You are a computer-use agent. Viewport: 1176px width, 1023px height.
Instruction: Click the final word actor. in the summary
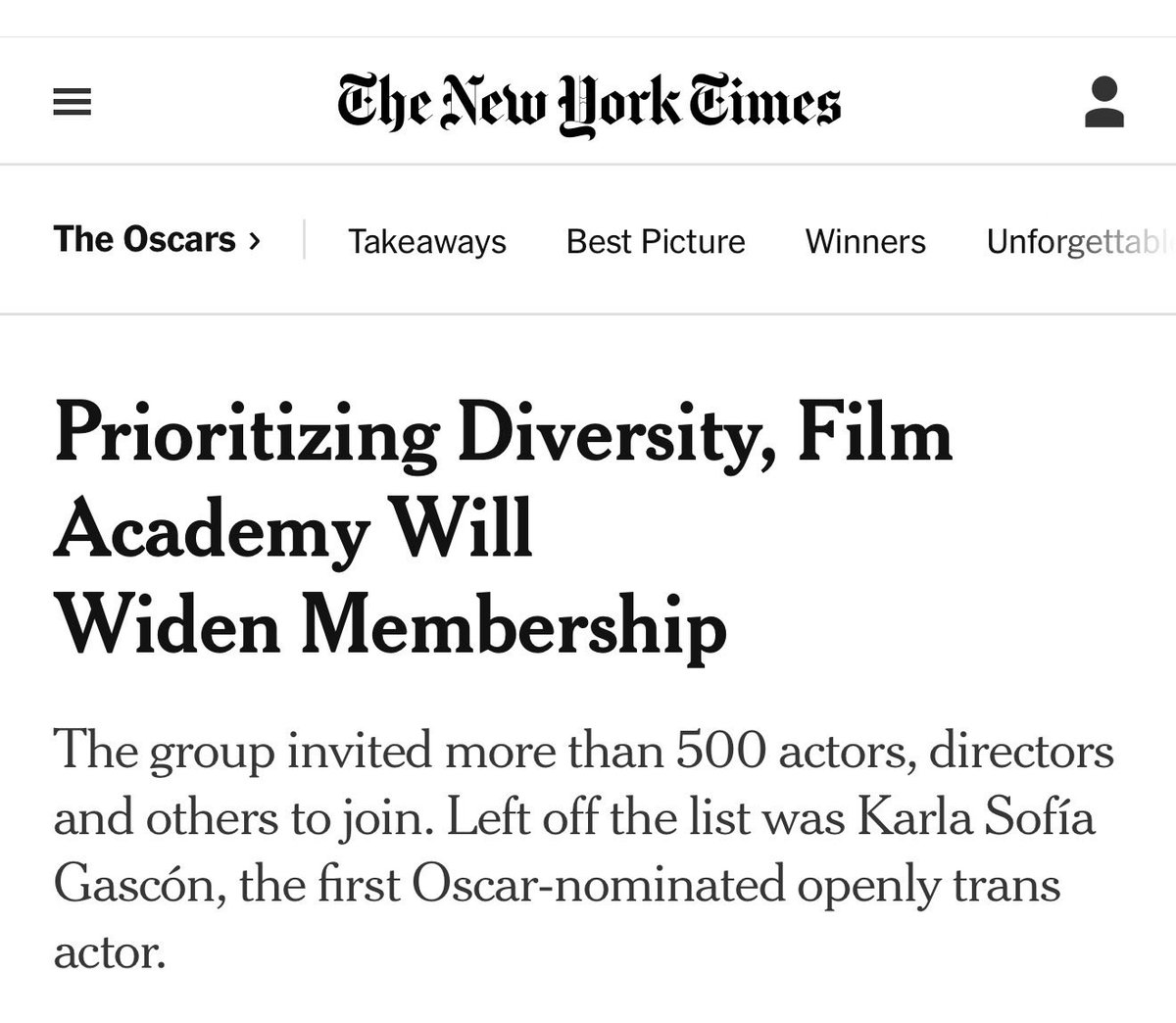[x=106, y=952]
